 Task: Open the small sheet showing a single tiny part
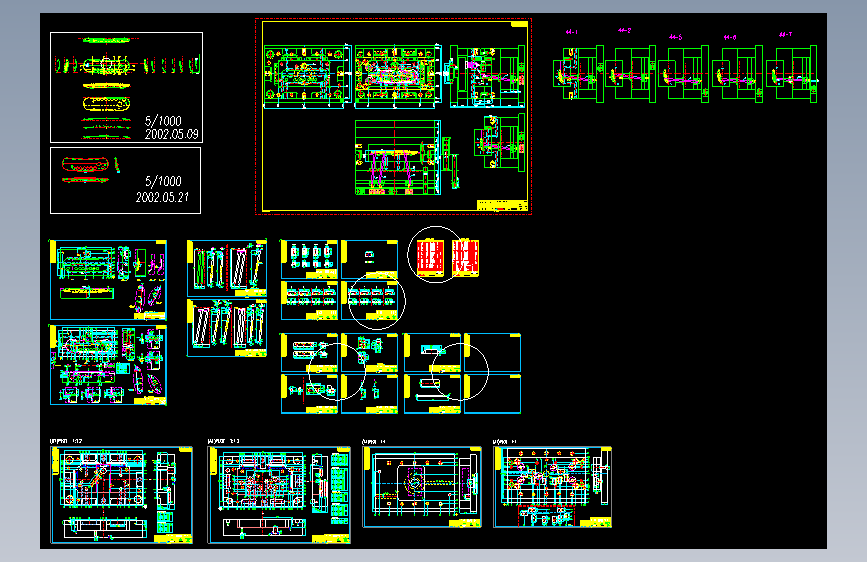pos(369,259)
